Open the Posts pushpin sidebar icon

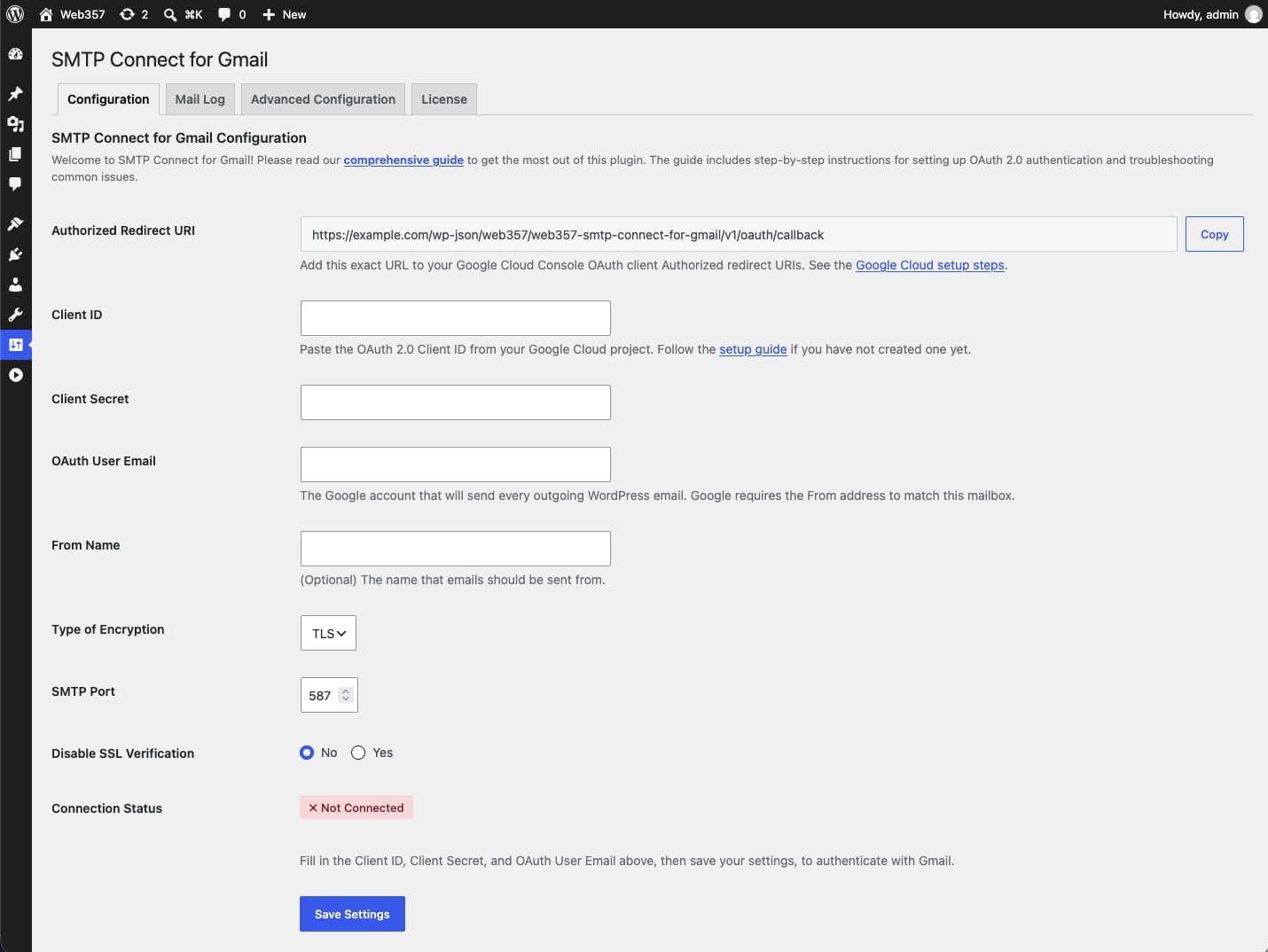[15, 93]
